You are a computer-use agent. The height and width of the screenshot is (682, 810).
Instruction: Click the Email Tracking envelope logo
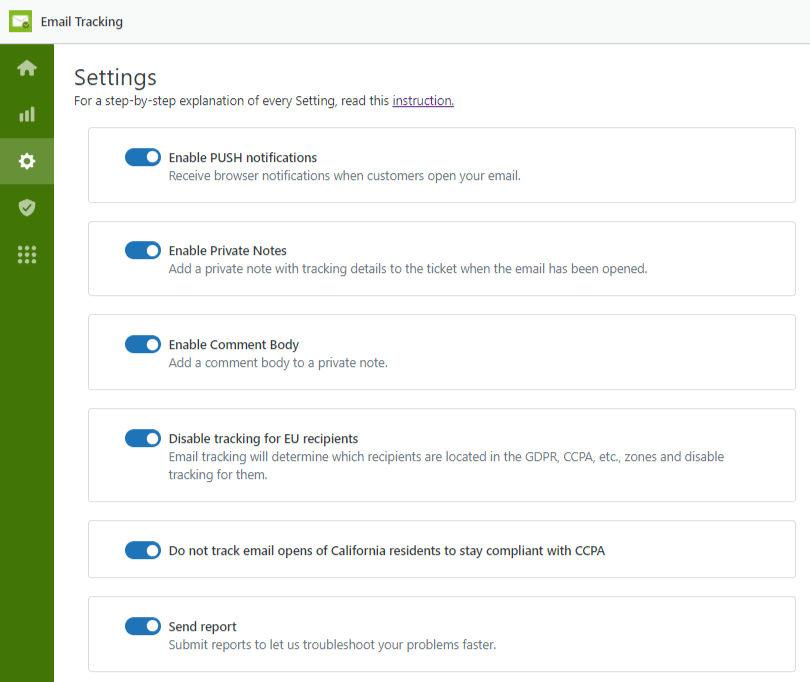pyautogui.click(x=21, y=21)
